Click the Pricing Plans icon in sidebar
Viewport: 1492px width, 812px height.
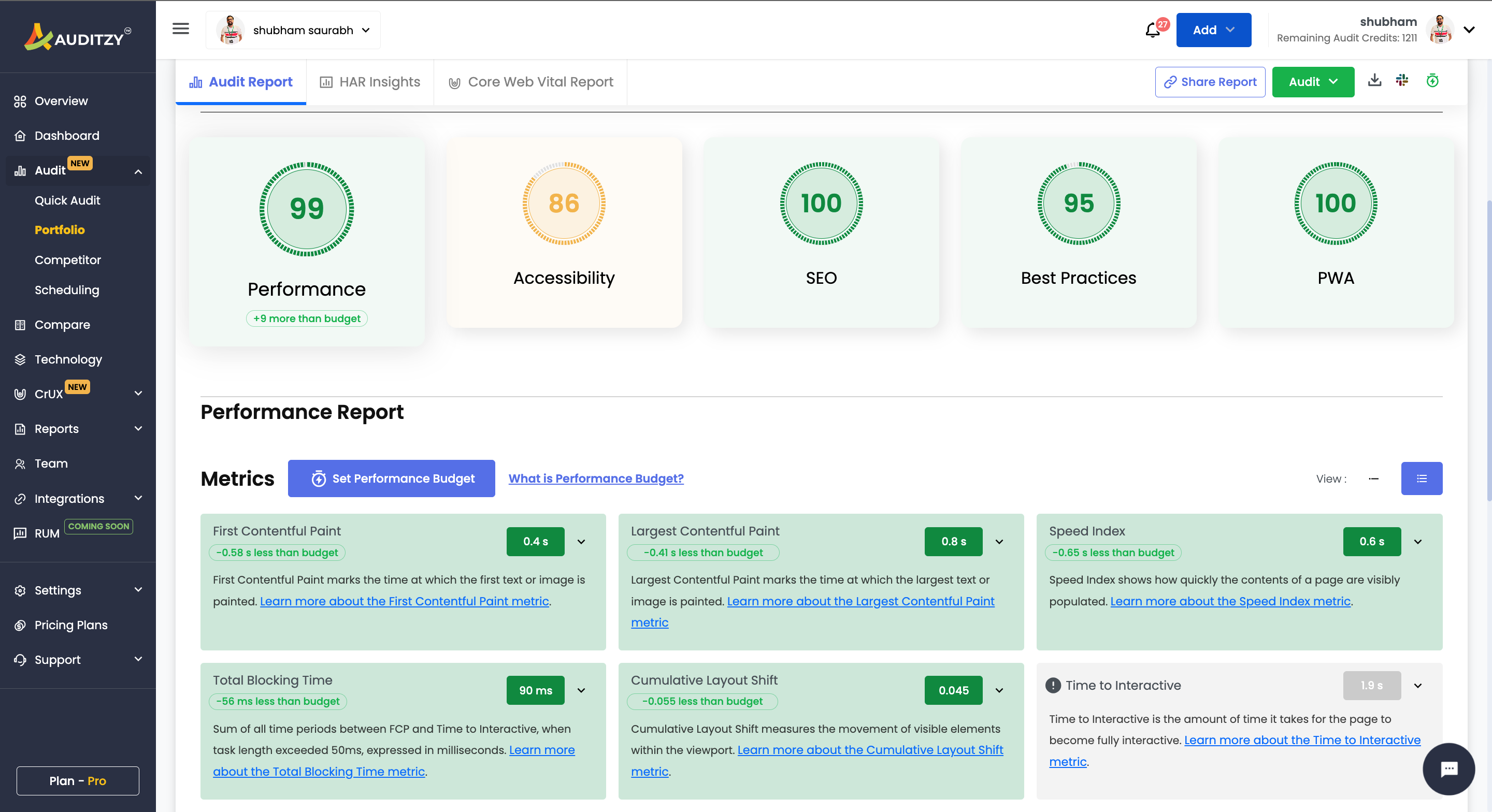click(x=20, y=626)
